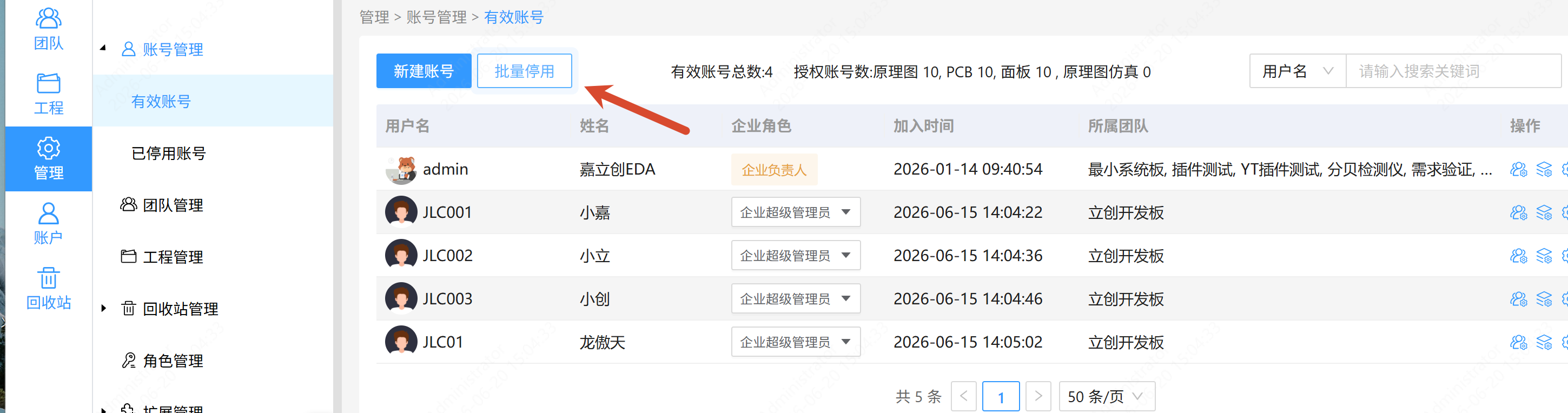
Task: Click username JLC002 text
Action: (x=447, y=256)
